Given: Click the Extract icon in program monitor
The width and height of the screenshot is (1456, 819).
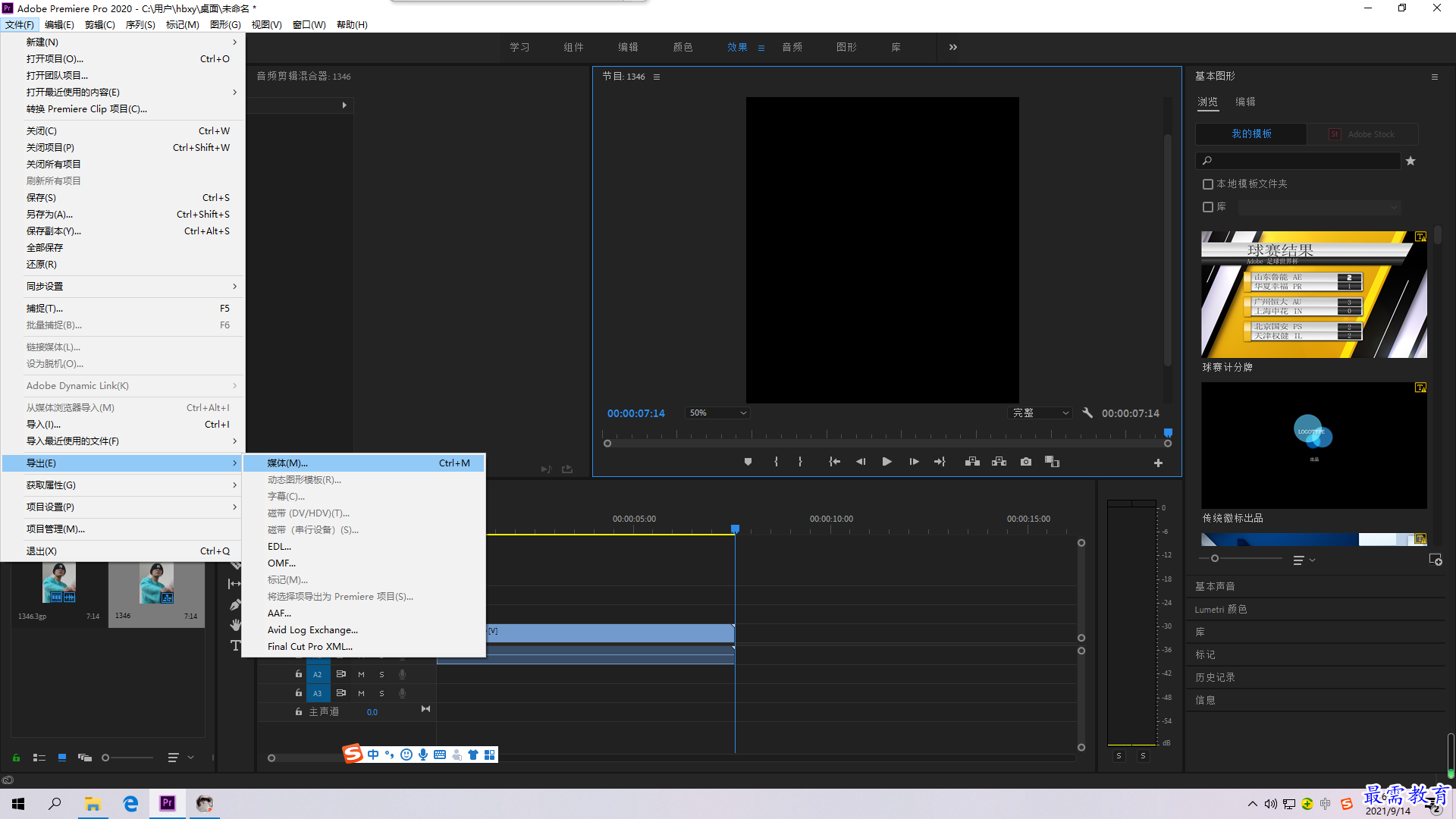Looking at the screenshot, I should click(999, 462).
